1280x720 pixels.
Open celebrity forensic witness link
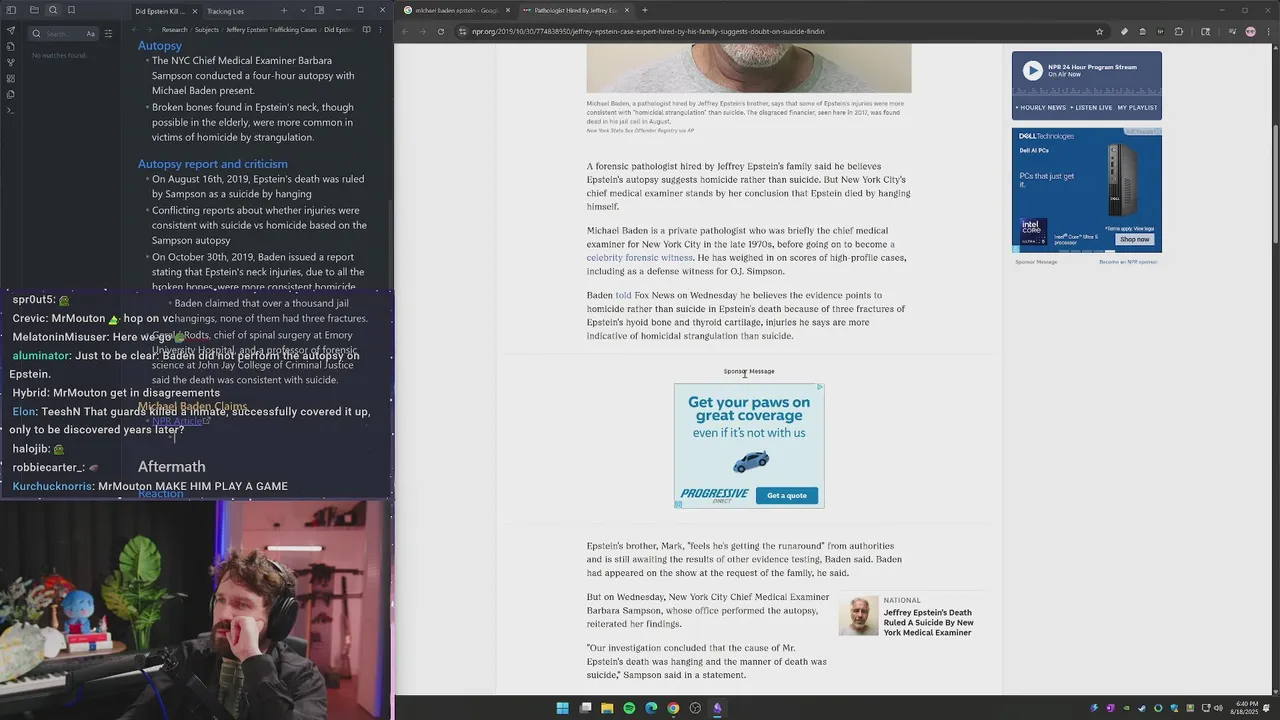coord(639,258)
